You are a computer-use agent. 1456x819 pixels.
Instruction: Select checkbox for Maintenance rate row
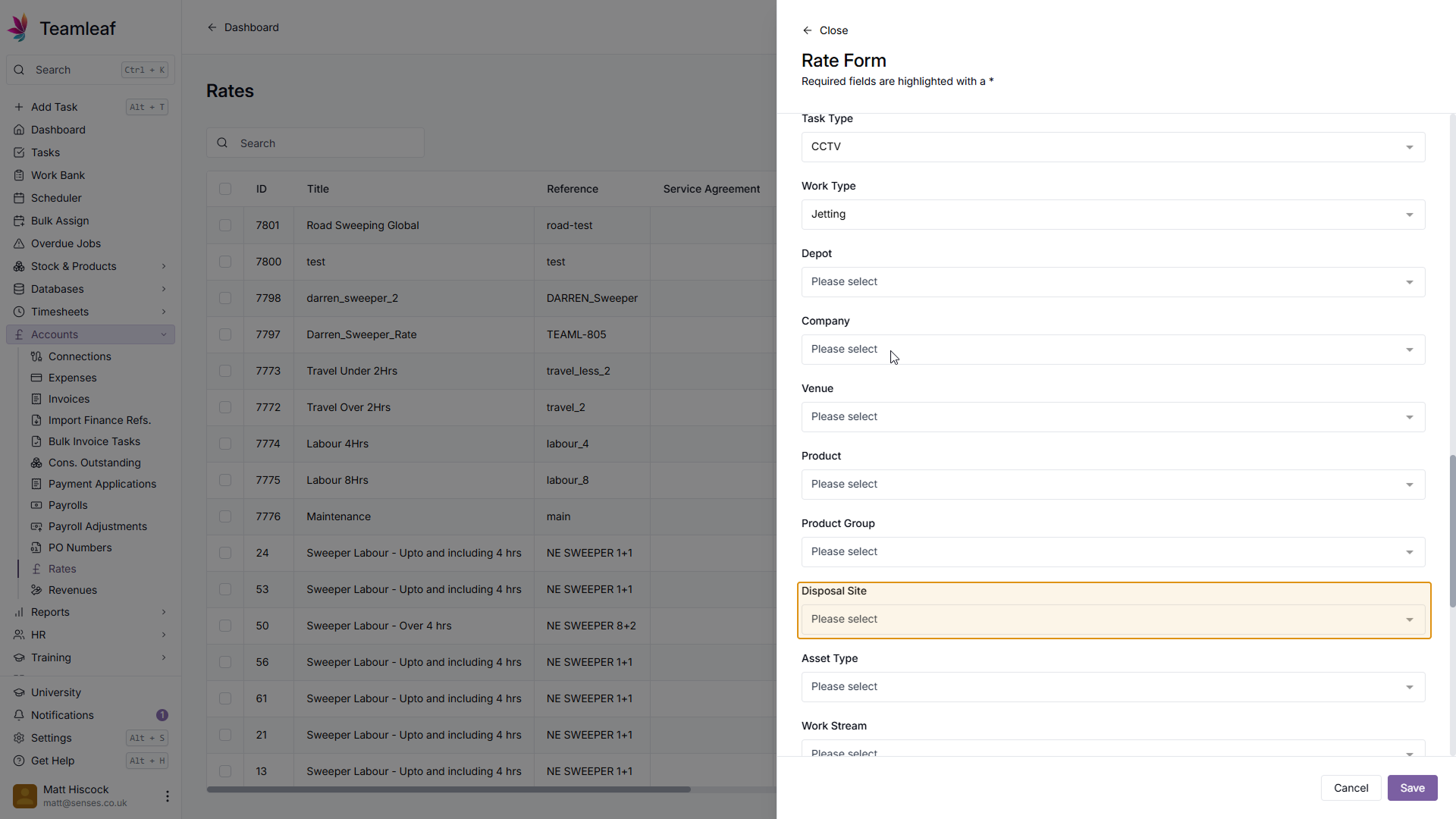pyautogui.click(x=225, y=516)
